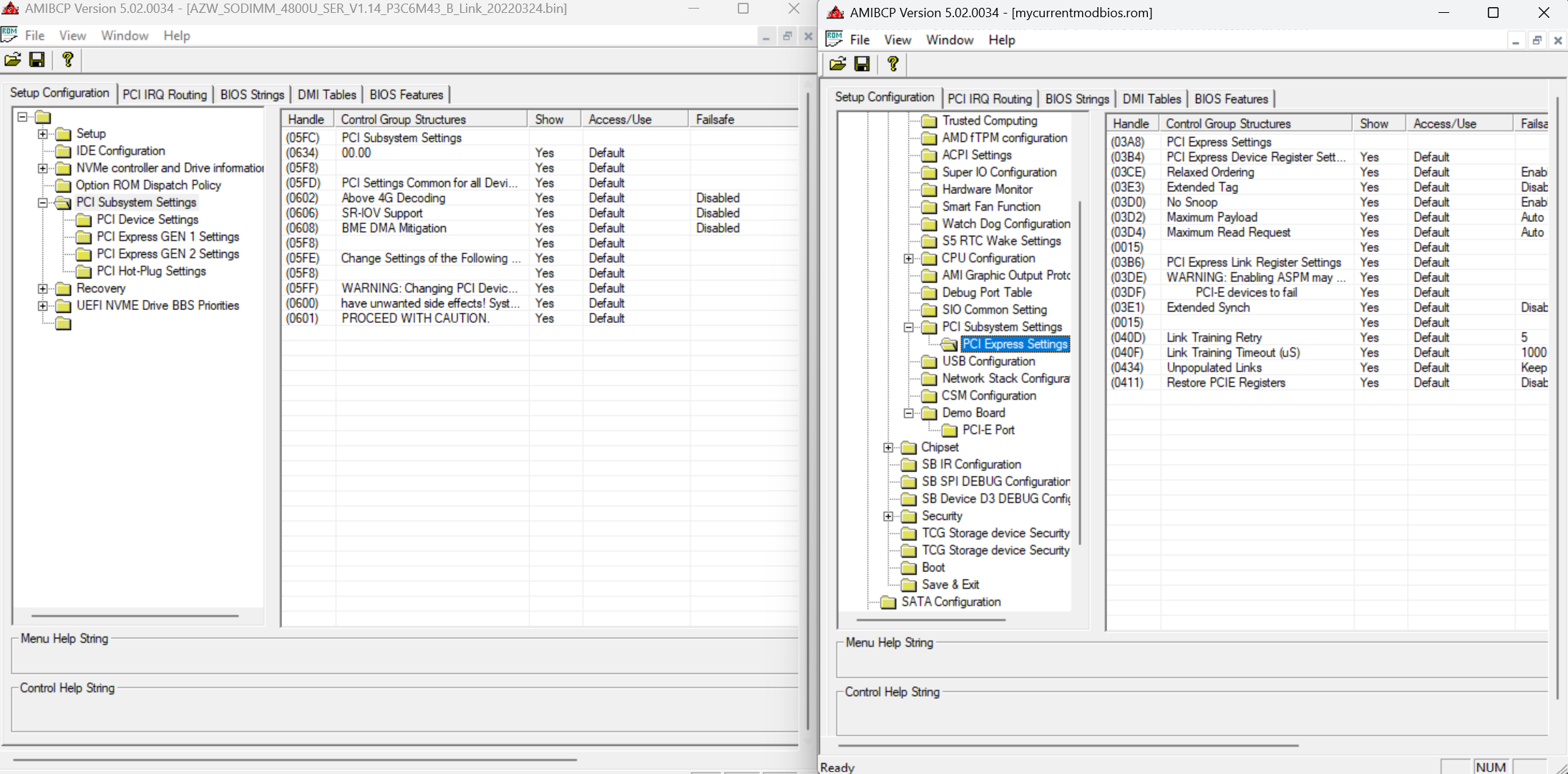Select AMD fTPM configuration tree item
The image size is (1568, 774).
1005,138
